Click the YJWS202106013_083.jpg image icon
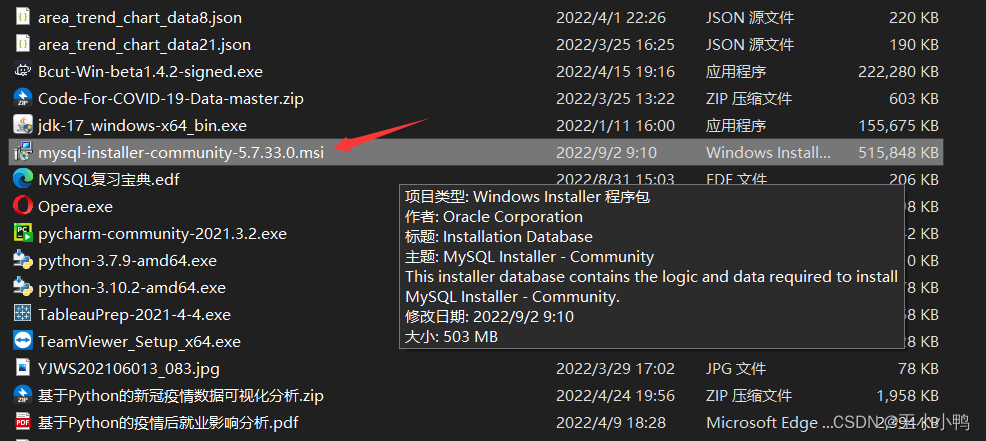986x441 pixels. (x=23, y=368)
